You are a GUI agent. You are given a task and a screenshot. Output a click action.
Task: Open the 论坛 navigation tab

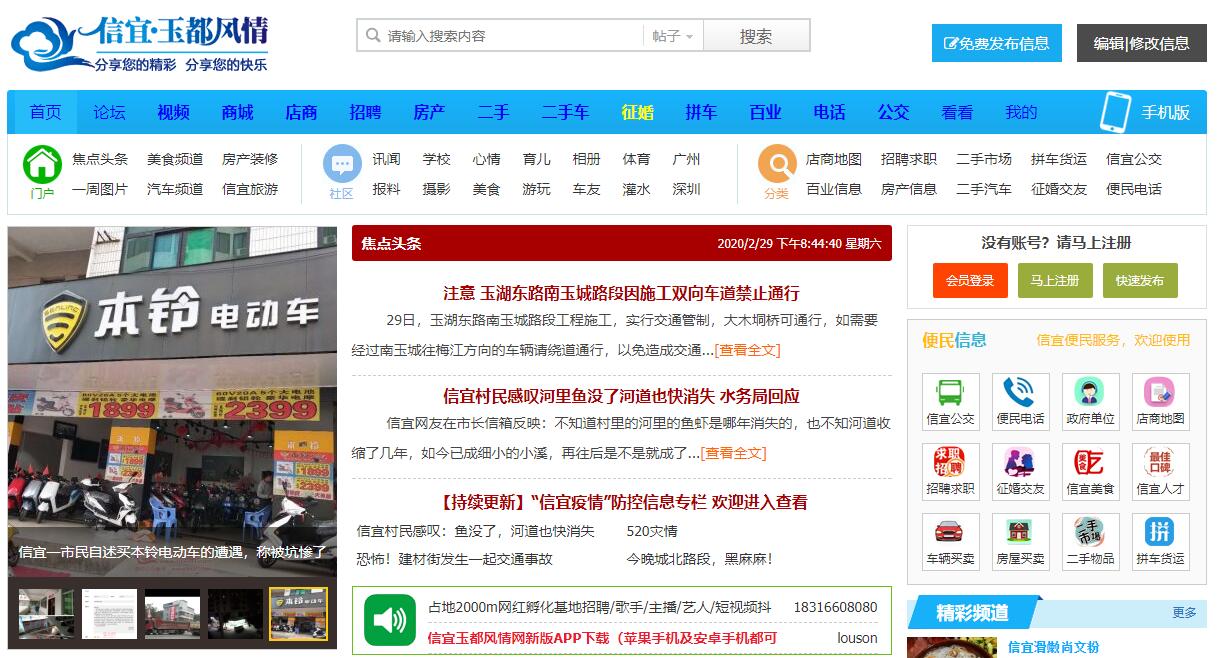(x=109, y=112)
